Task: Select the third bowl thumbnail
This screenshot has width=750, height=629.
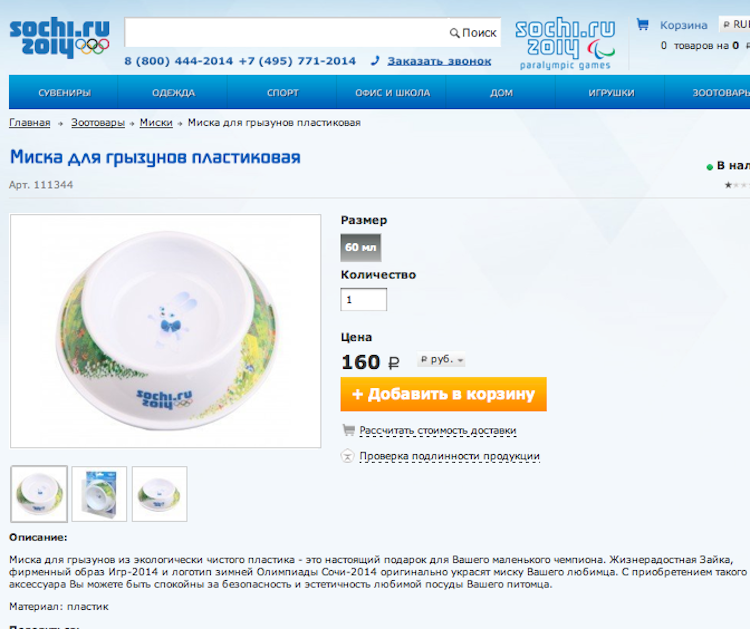Action: [159, 494]
